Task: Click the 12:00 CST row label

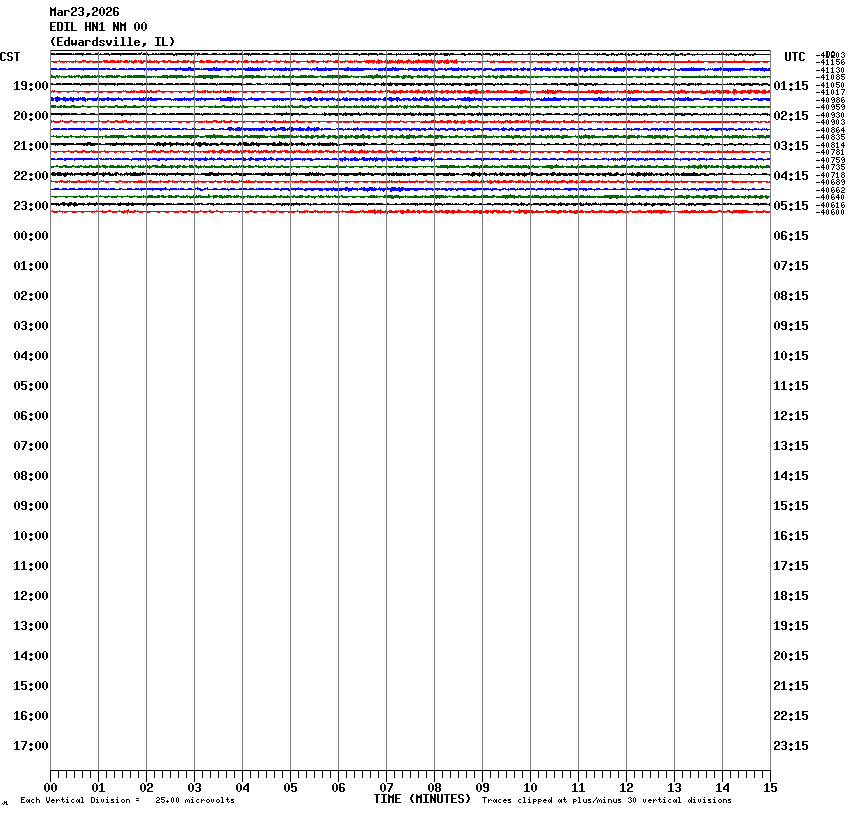Action: (x=31, y=596)
